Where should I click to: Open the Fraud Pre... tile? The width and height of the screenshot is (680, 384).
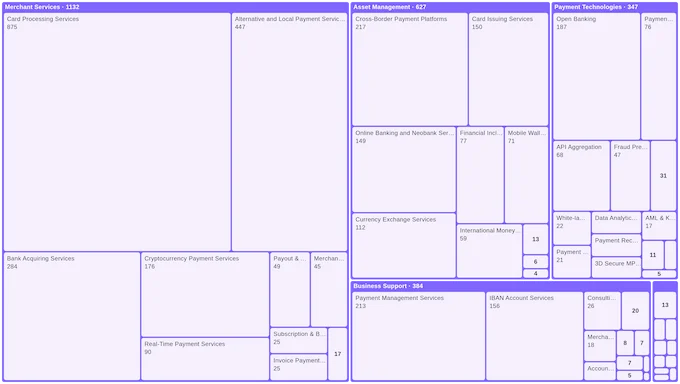630,176
